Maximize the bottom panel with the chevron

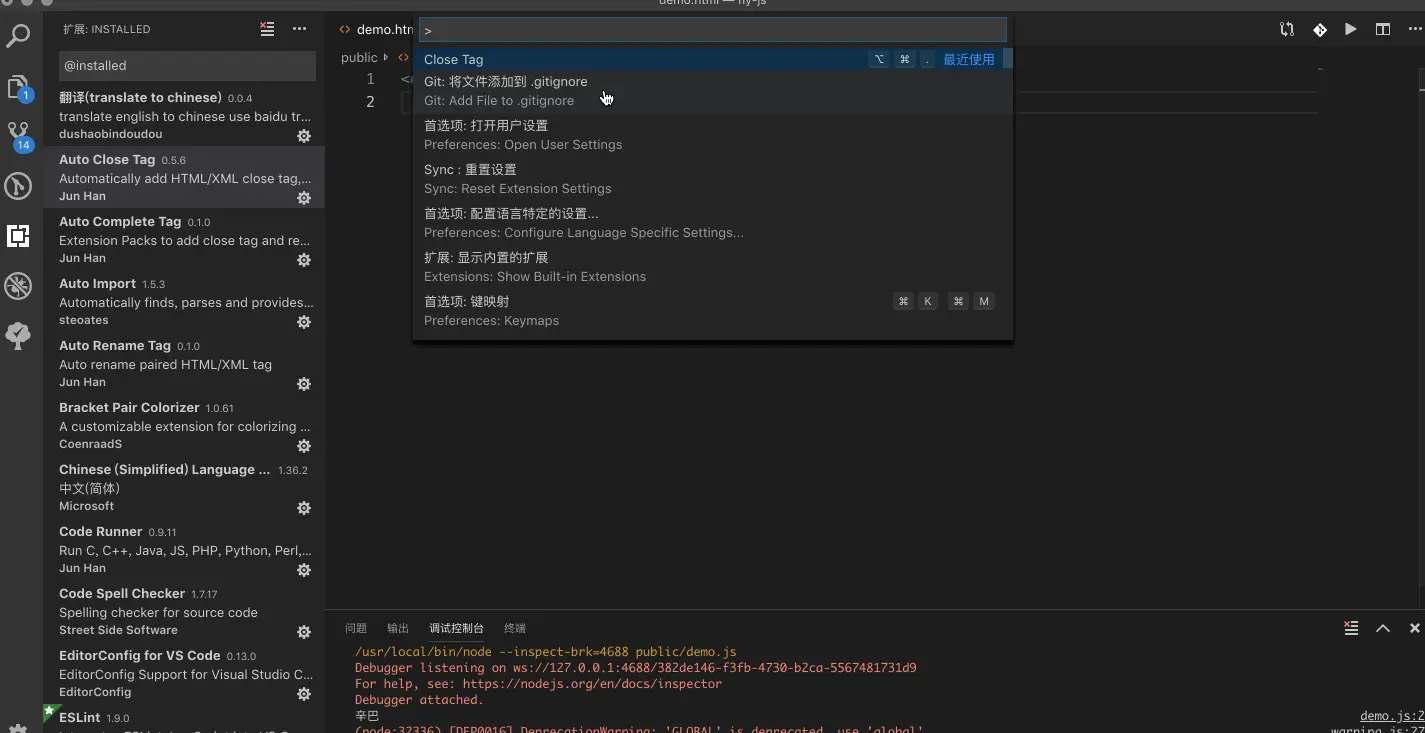click(x=1383, y=628)
